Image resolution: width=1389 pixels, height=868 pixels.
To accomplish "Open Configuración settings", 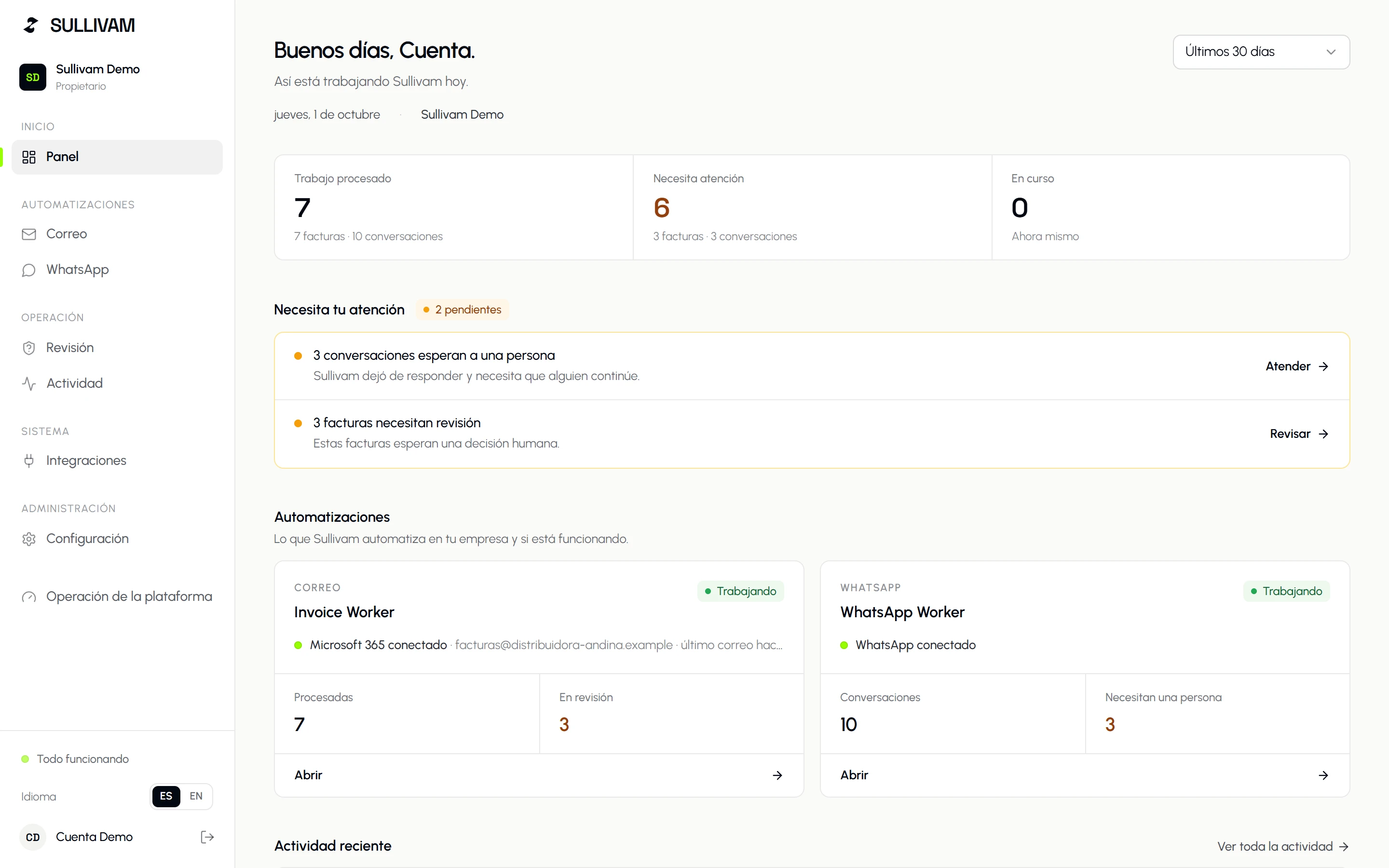I will coord(117,539).
